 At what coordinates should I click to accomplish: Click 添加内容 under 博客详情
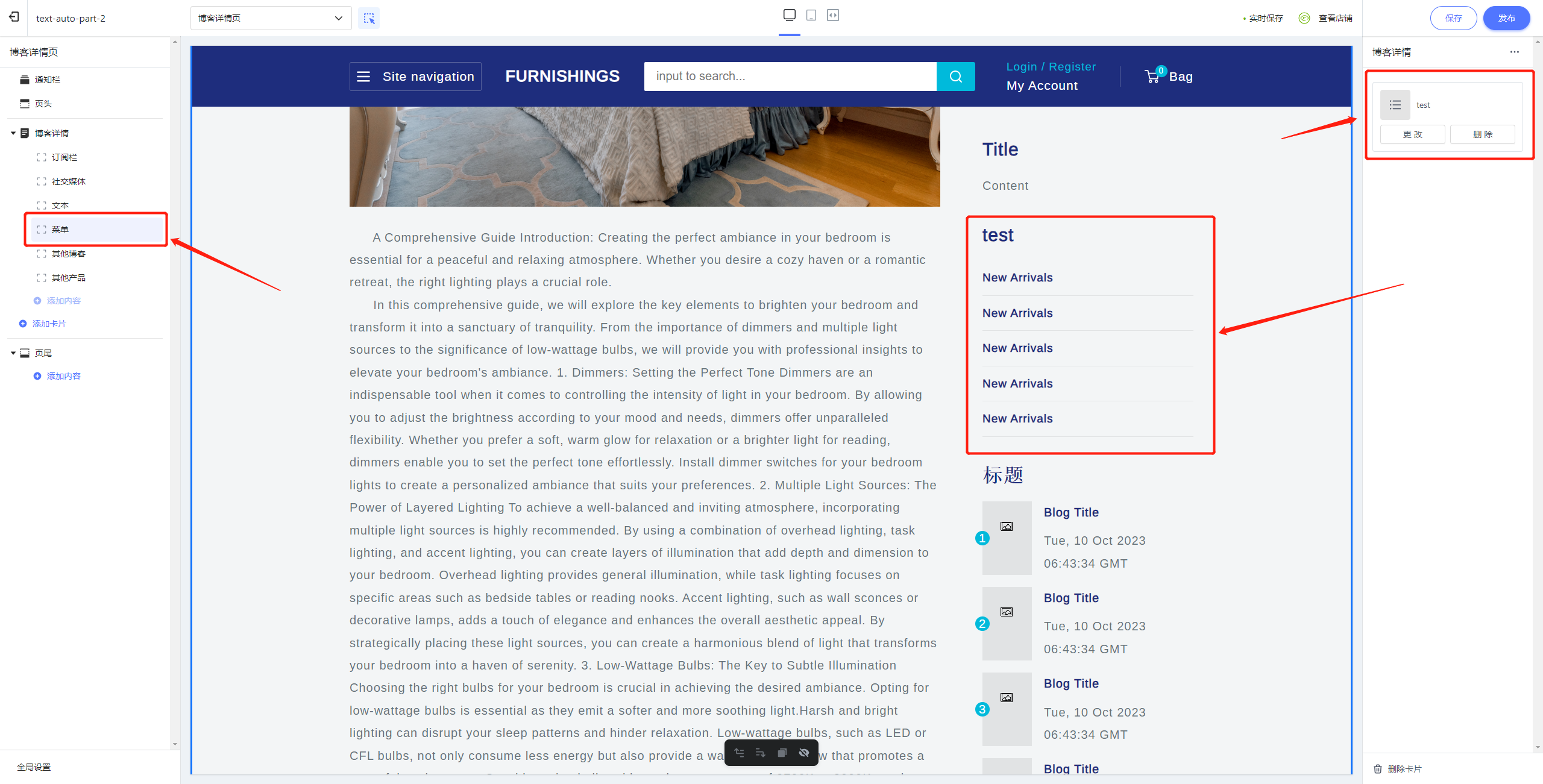point(57,301)
